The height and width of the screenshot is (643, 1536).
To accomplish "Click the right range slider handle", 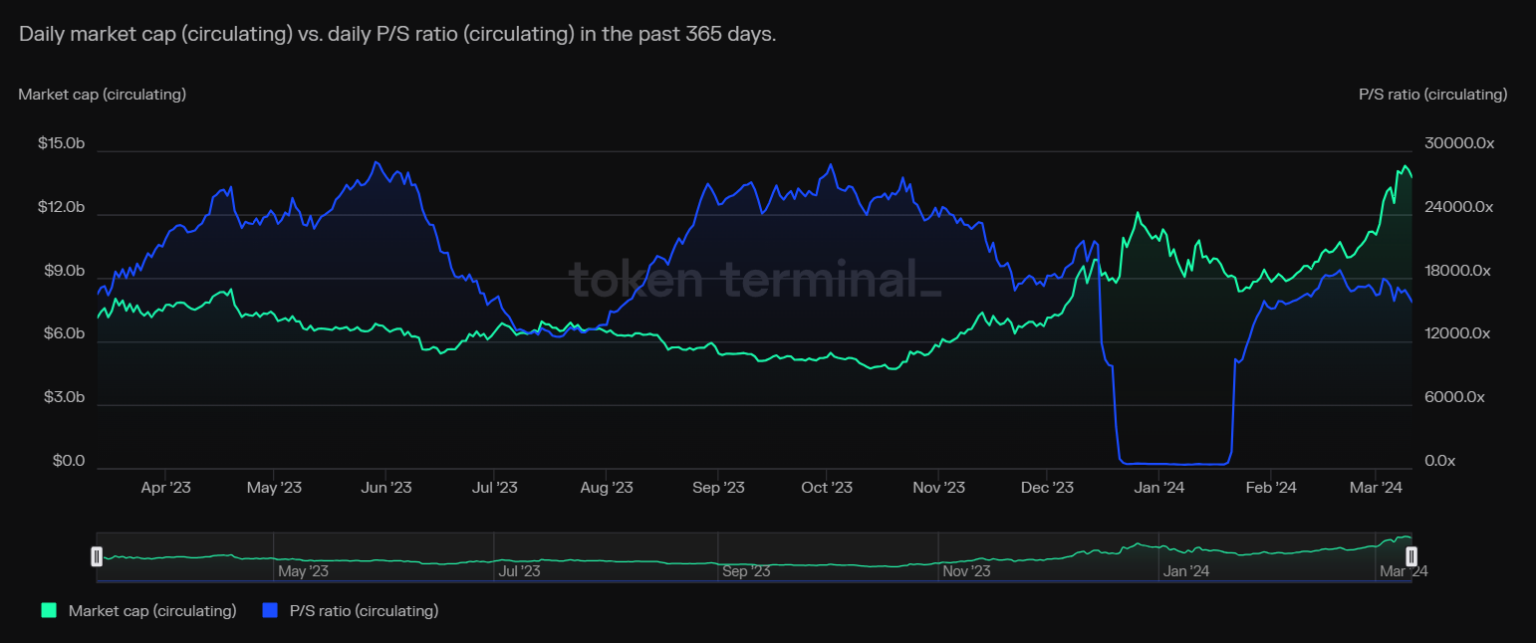I will click(x=1412, y=556).
